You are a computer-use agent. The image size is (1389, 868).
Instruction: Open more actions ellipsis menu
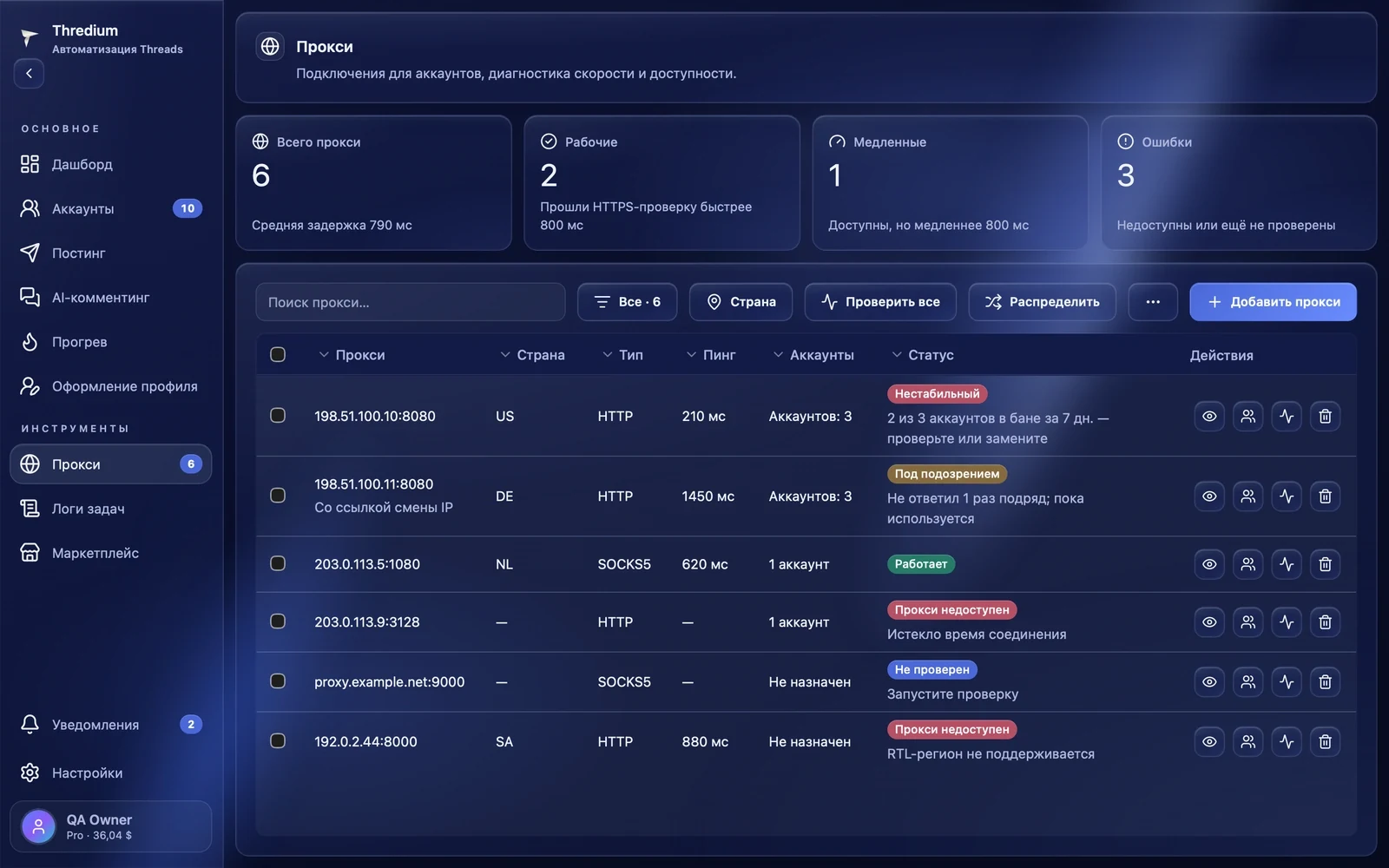[1153, 302]
